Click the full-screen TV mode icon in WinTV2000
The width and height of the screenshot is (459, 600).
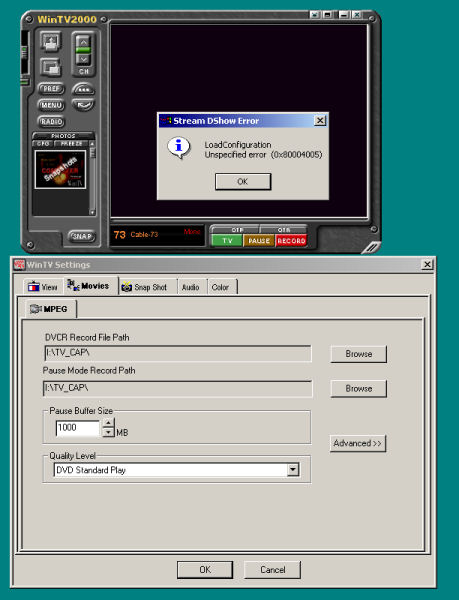point(50,41)
